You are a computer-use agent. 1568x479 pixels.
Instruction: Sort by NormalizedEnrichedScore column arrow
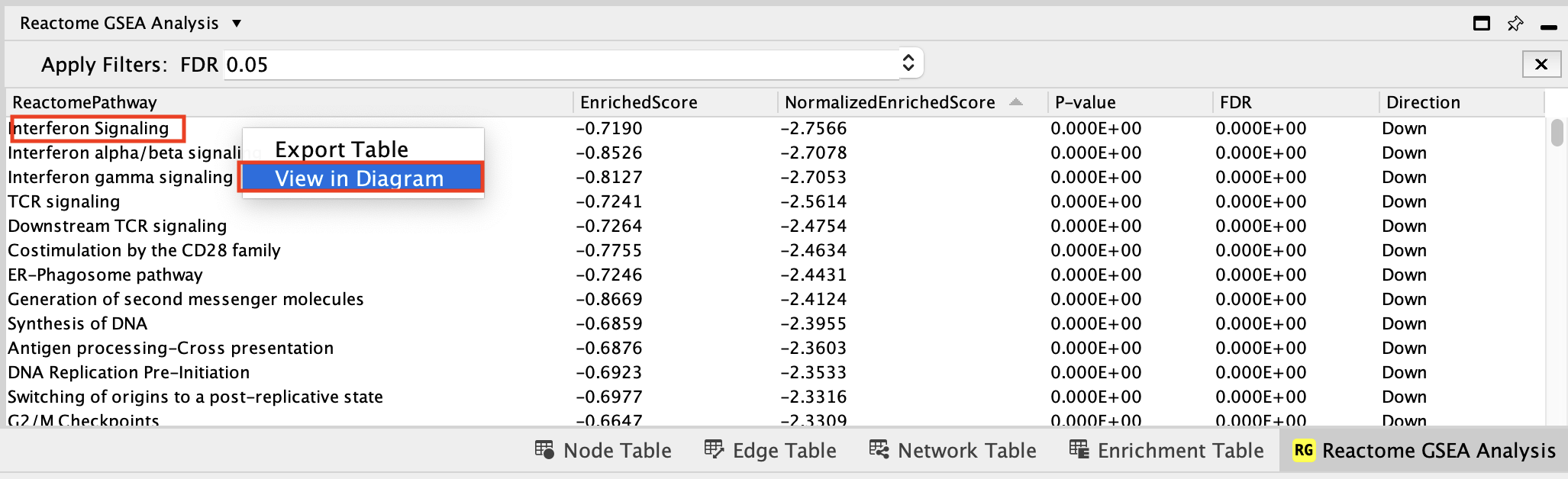[1015, 102]
